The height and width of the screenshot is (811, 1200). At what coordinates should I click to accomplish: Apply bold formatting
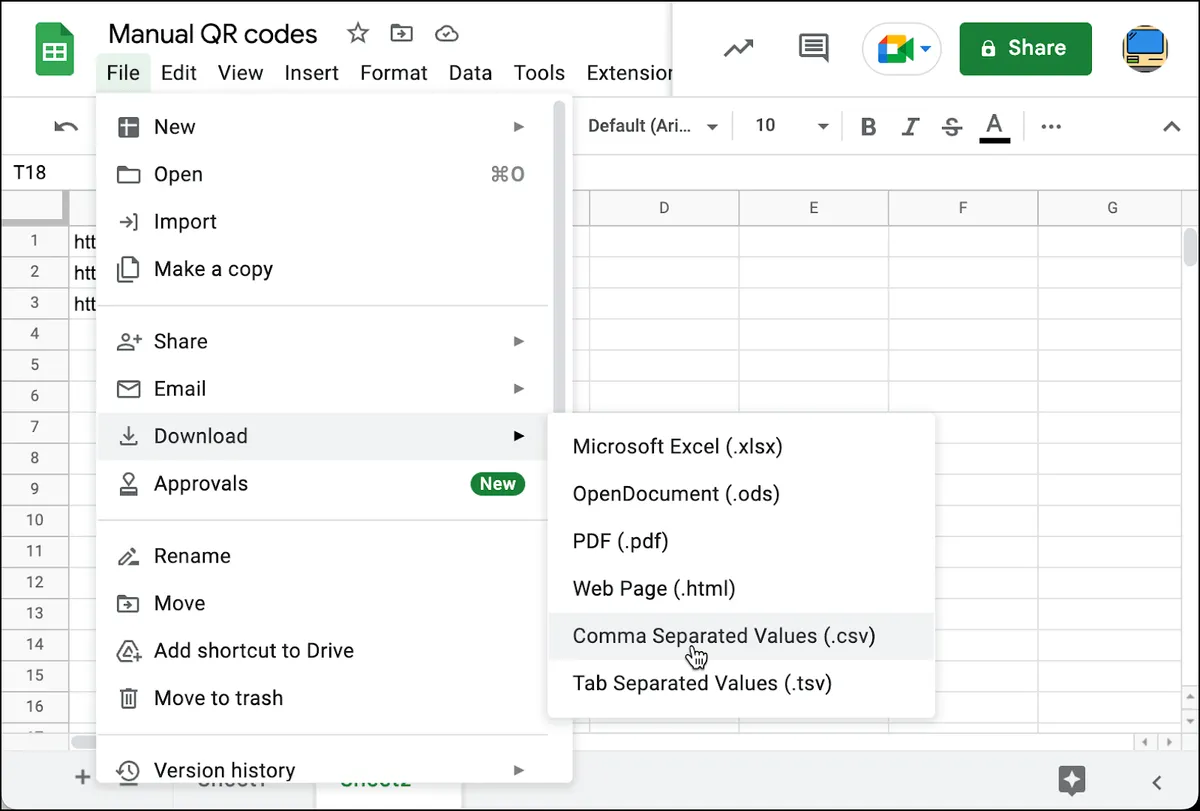[x=868, y=126]
